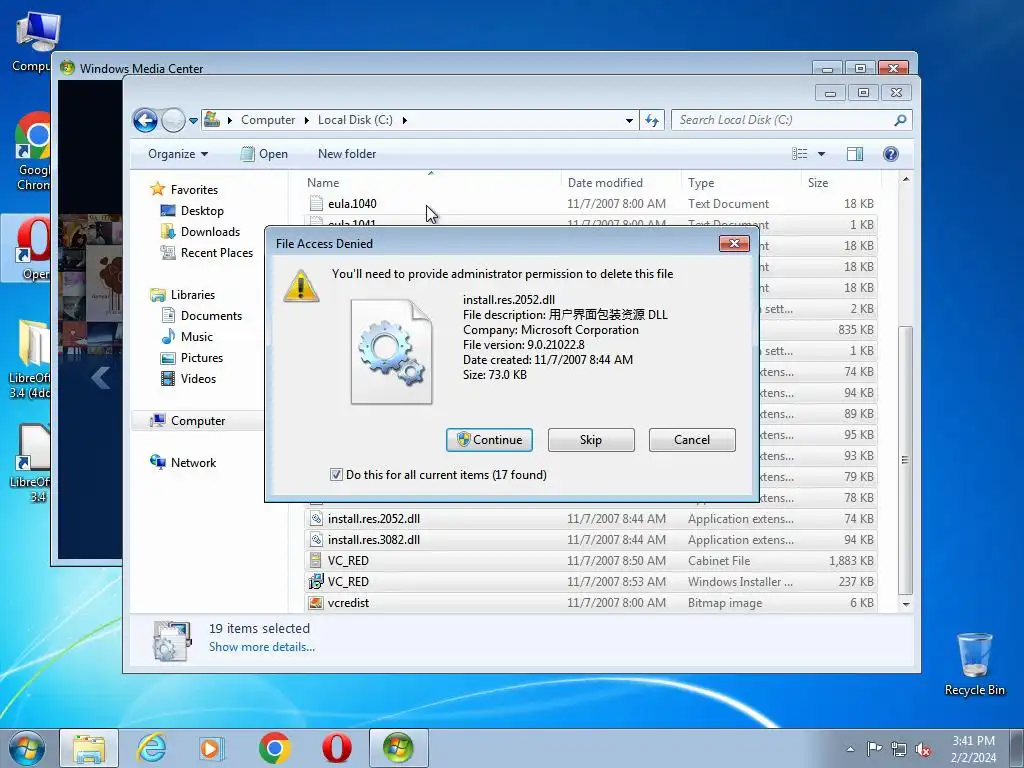The width and height of the screenshot is (1024, 768).
Task: Sort by the Date modified column header
Action: (x=621, y=183)
